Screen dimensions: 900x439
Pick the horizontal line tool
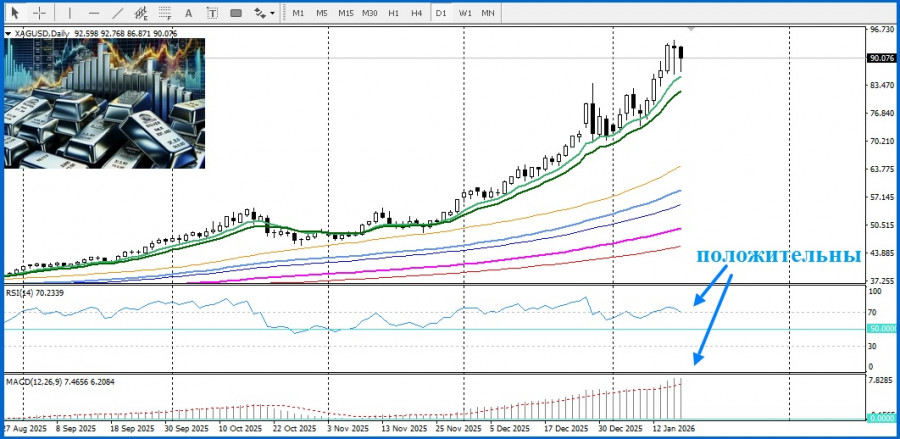(94, 13)
